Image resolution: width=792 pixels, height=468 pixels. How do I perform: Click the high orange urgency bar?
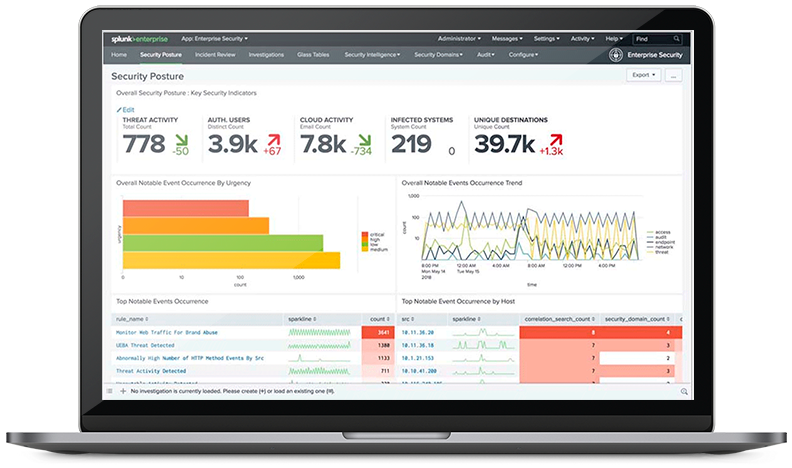(x=195, y=226)
